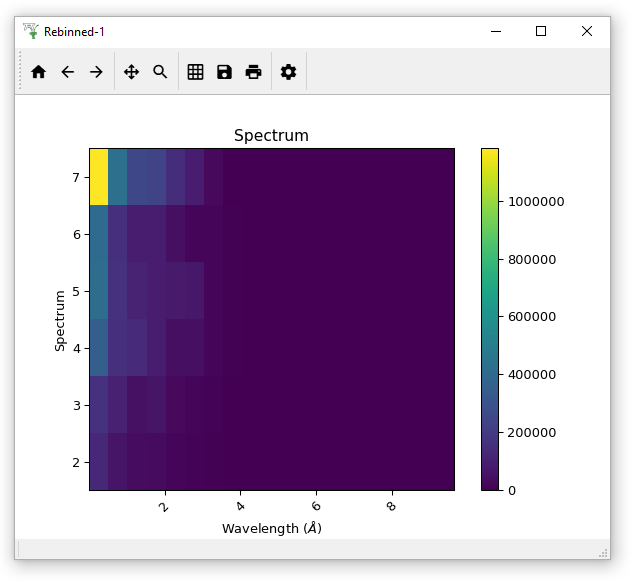This screenshot has width=634, height=586.
Task: Click the resize grip in the bottom-right corner
Action: coord(603,552)
